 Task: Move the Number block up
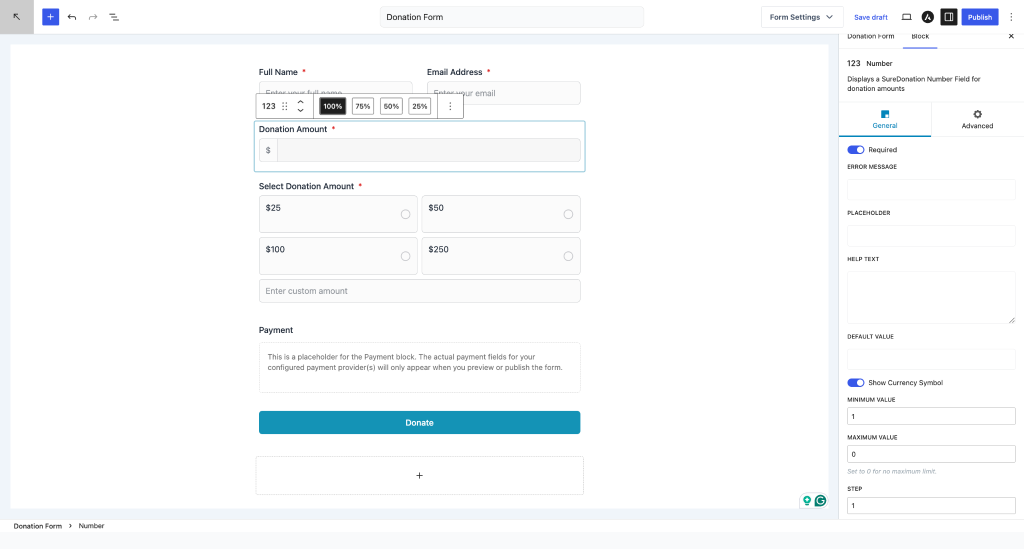tap(300, 102)
